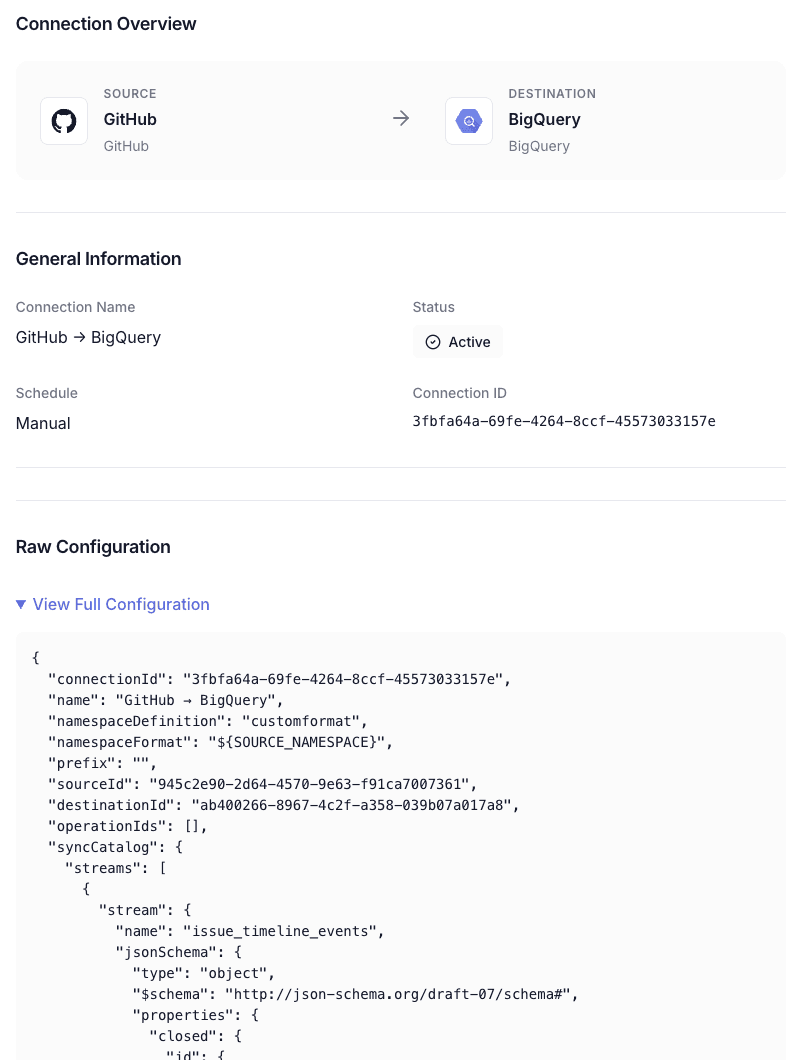Image resolution: width=805 pixels, height=1060 pixels.
Task: Click the arrow between source and destination
Action: tap(401, 118)
